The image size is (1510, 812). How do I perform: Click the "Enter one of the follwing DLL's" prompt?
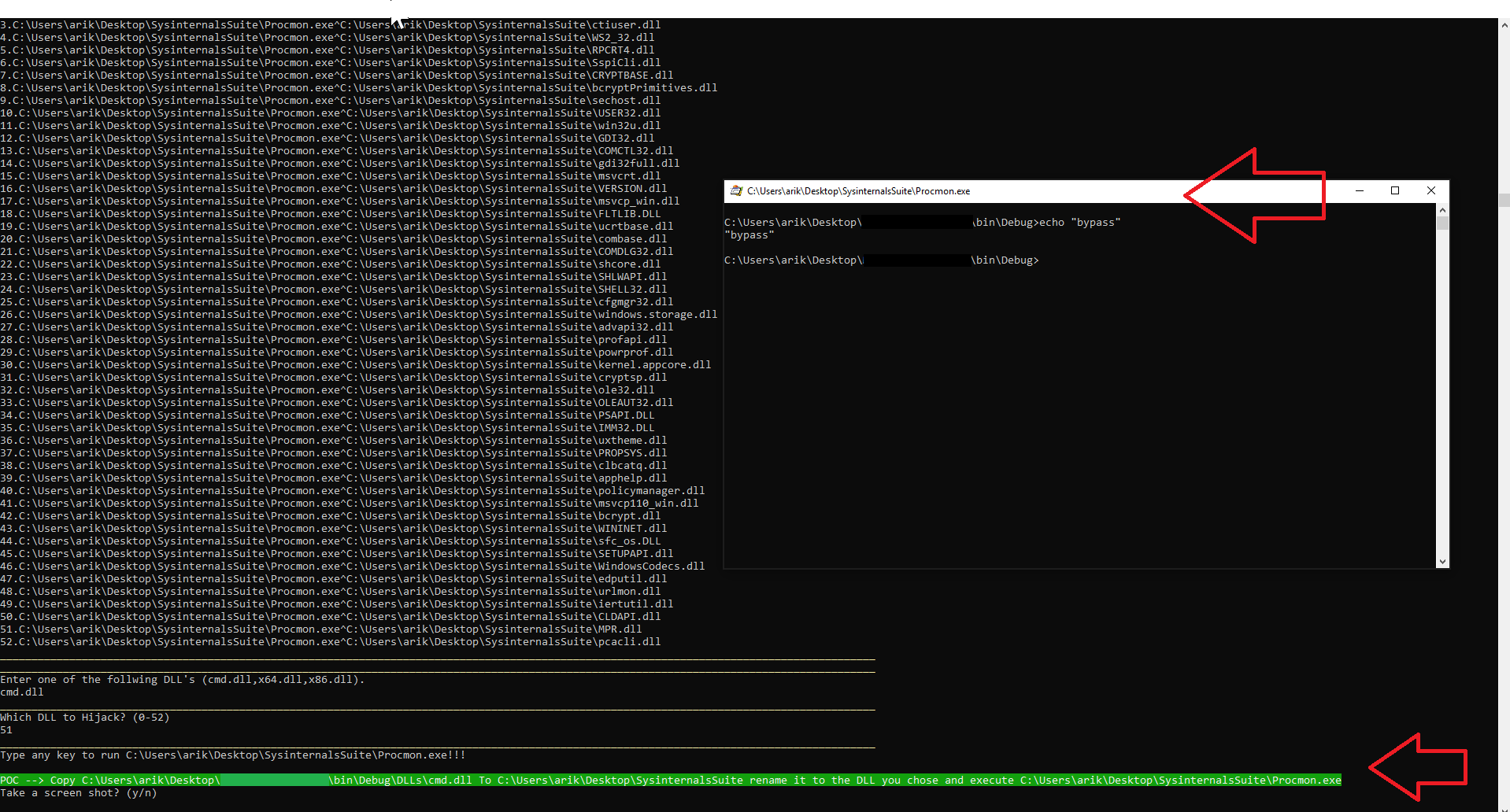coord(183,680)
